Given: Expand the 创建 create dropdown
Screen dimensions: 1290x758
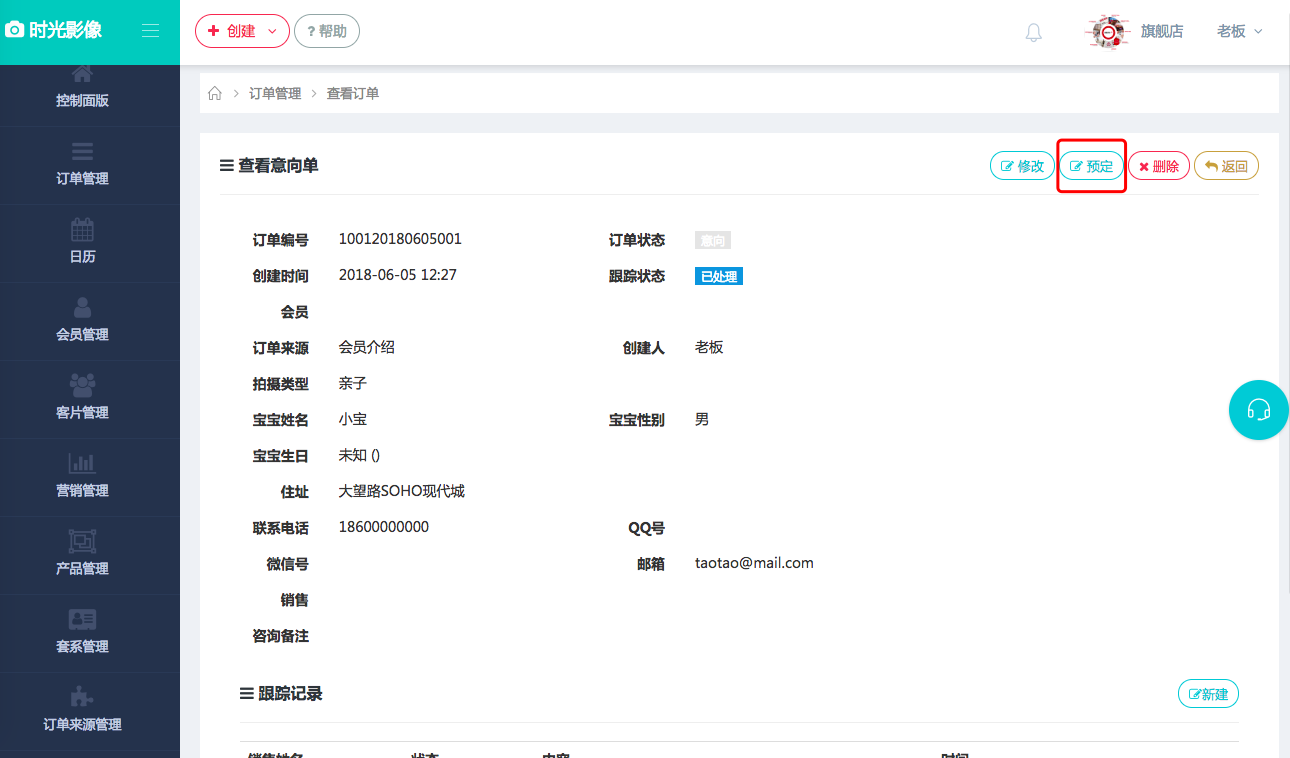Looking at the screenshot, I should [242, 31].
